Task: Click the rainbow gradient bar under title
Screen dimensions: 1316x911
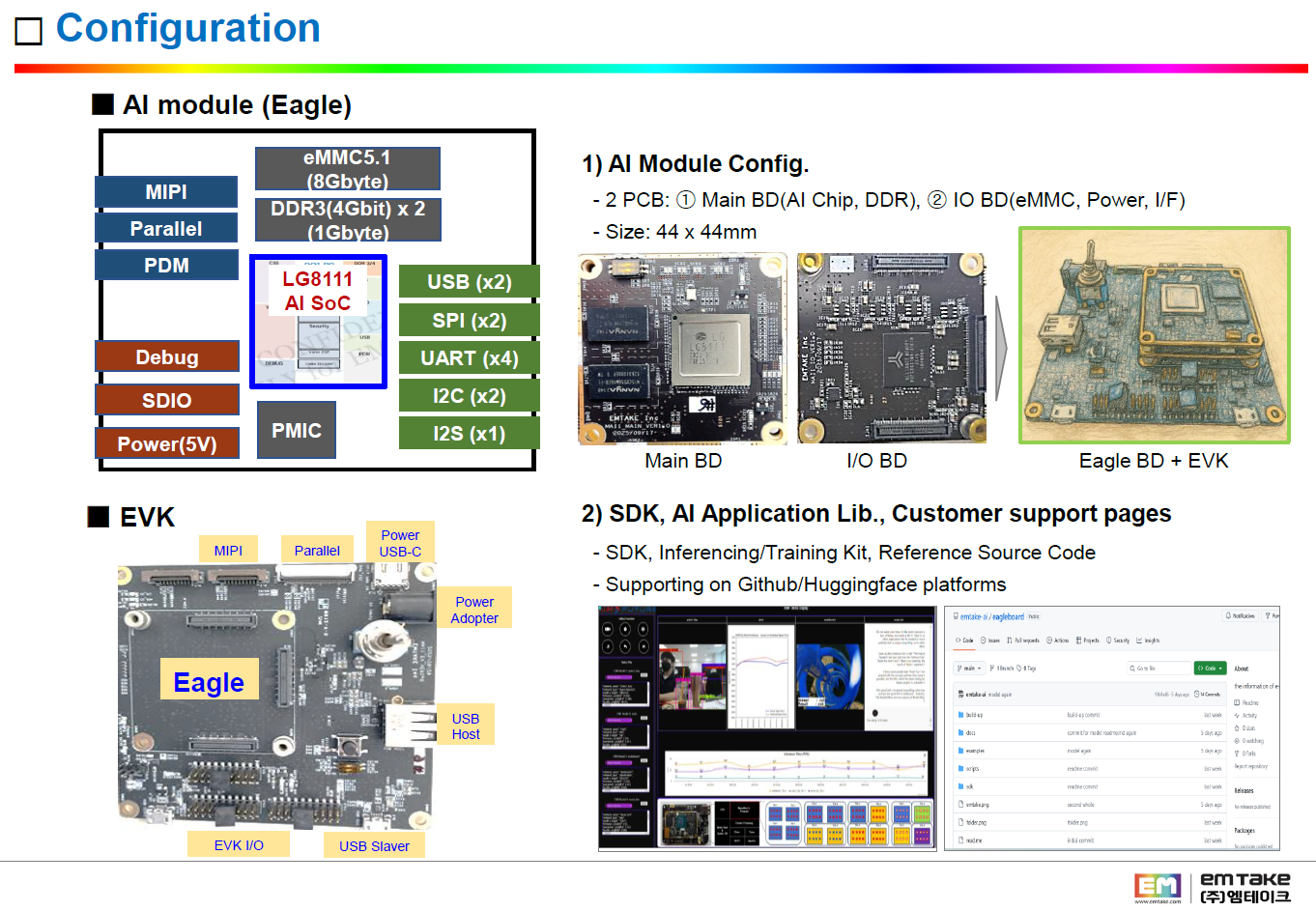Action: (x=661, y=69)
